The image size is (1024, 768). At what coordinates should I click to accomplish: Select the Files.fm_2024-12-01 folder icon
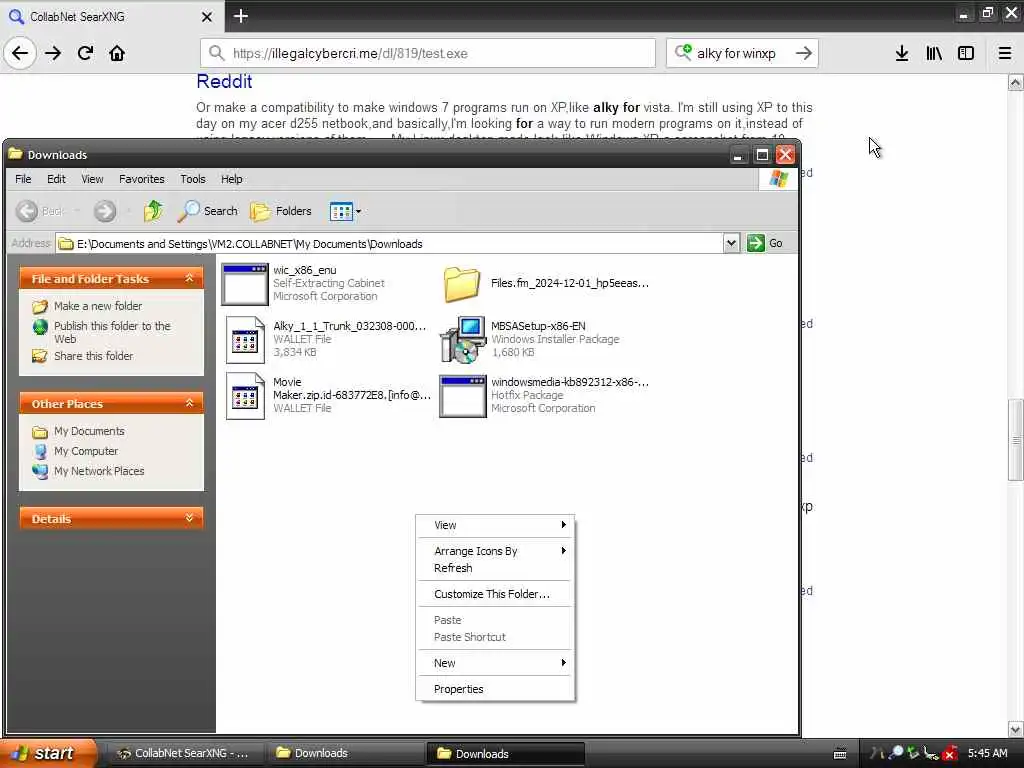pos(462,284)
